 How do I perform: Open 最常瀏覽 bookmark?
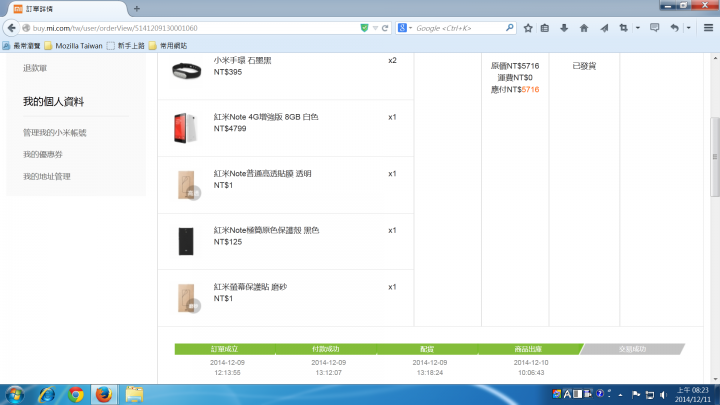point(22,45)
